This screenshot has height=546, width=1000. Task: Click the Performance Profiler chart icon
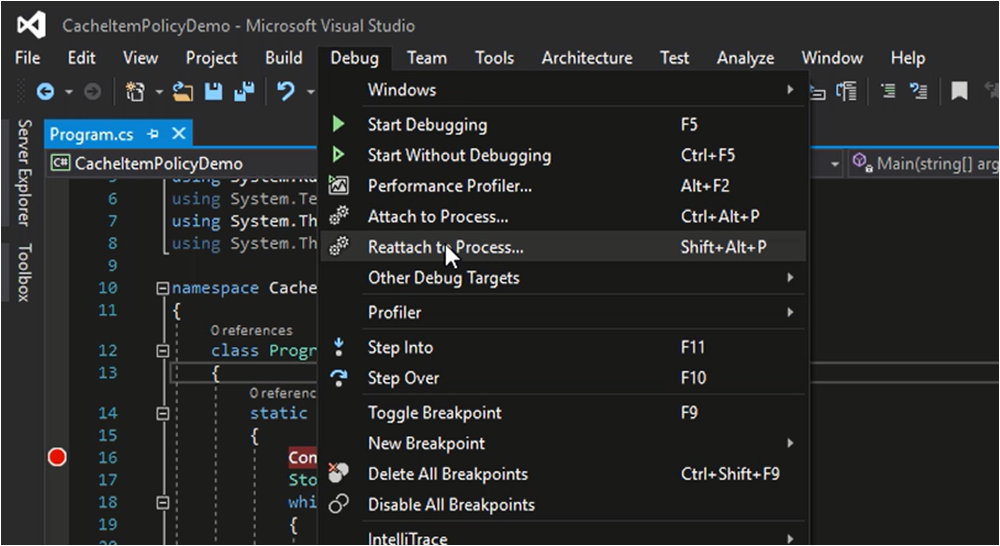pyautogui.click(x=338, y=186)
